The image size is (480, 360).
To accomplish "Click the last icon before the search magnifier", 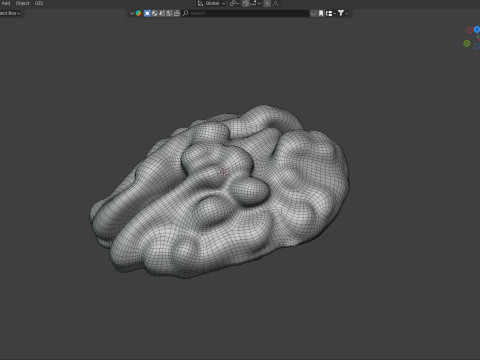I will pos(177,13).
